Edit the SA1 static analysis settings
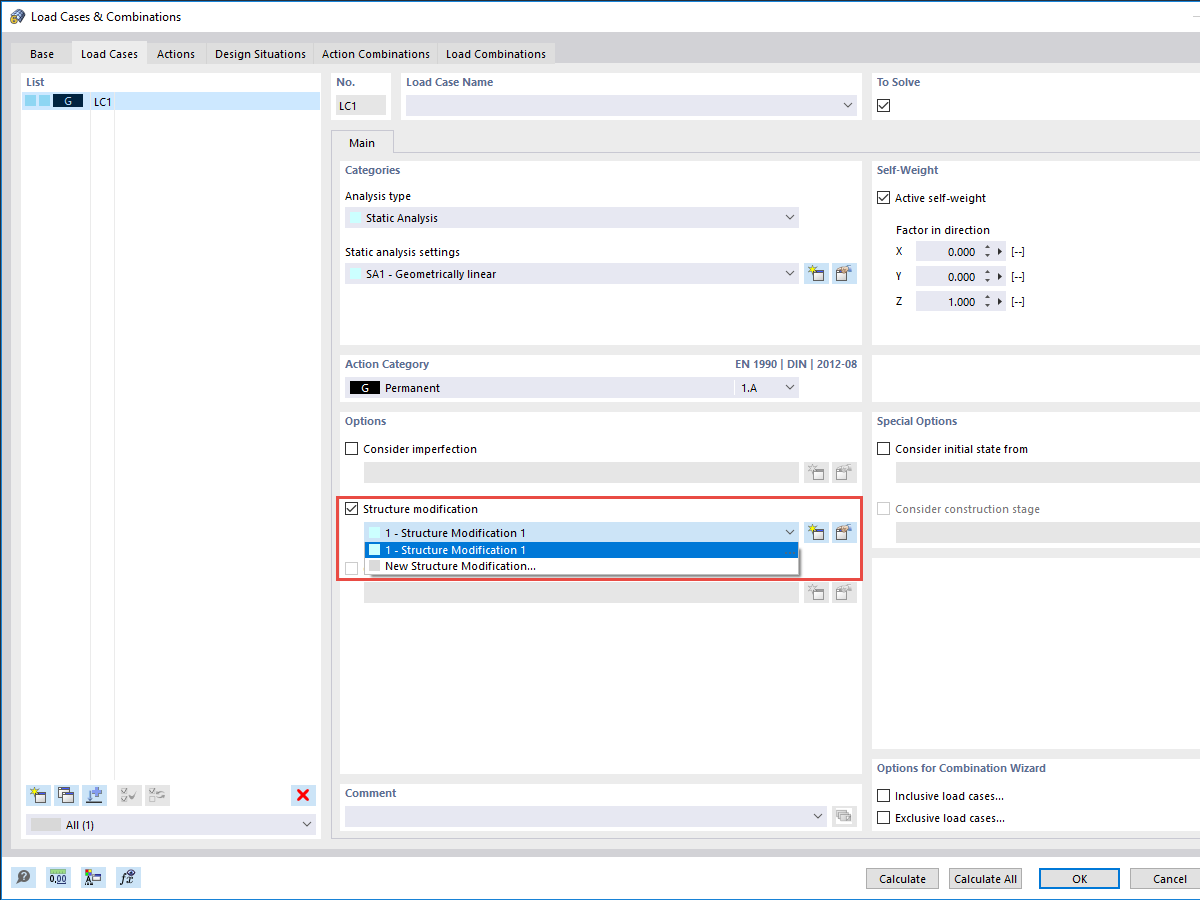The width and height of the screenshot is (1200, 900). tap(844, 273)
